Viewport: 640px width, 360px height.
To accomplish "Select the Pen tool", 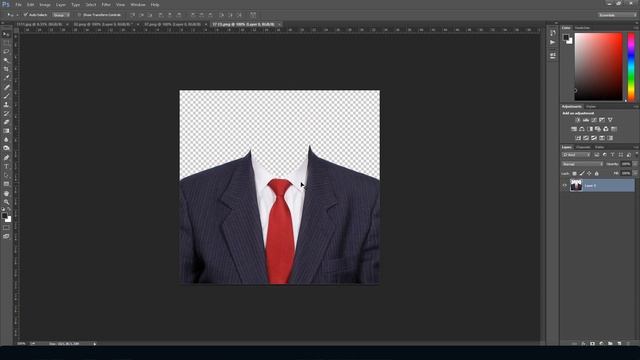I will 6,158.
